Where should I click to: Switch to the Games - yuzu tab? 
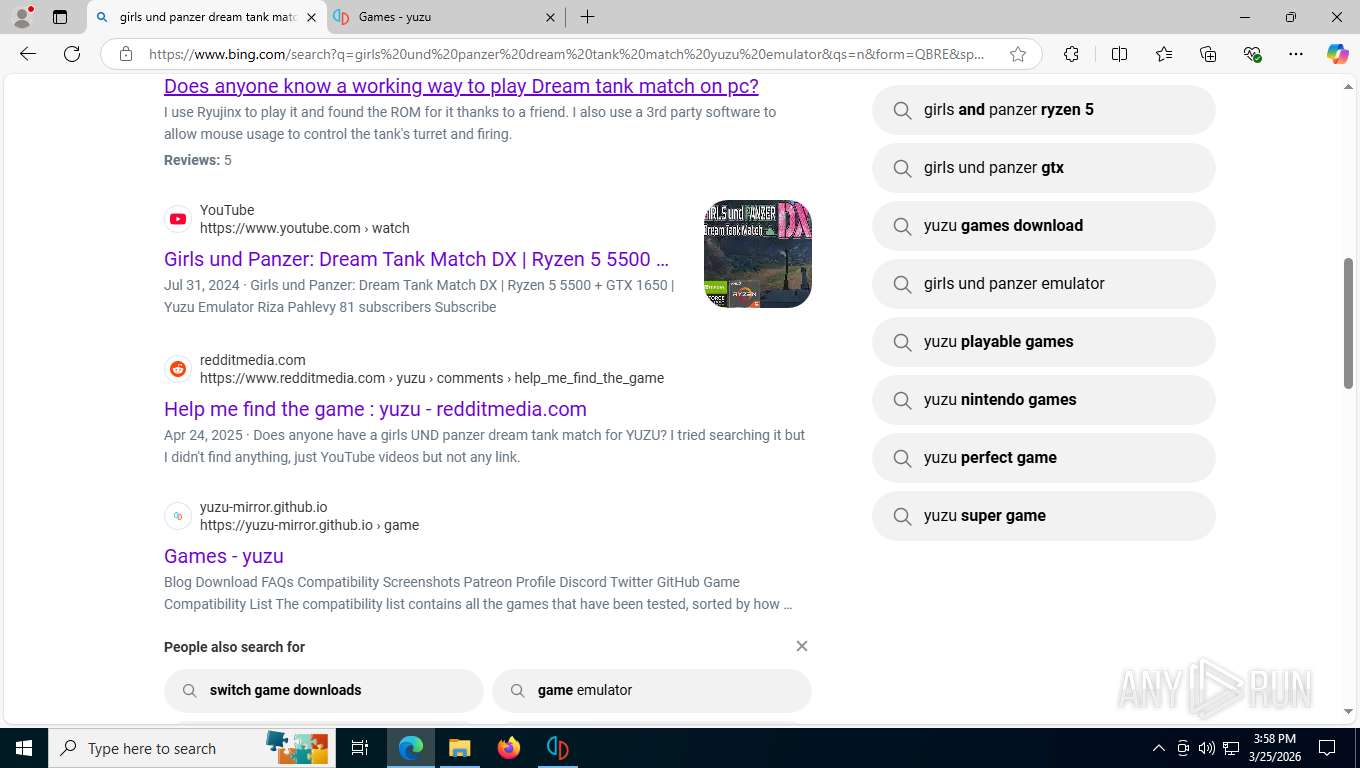445,17
